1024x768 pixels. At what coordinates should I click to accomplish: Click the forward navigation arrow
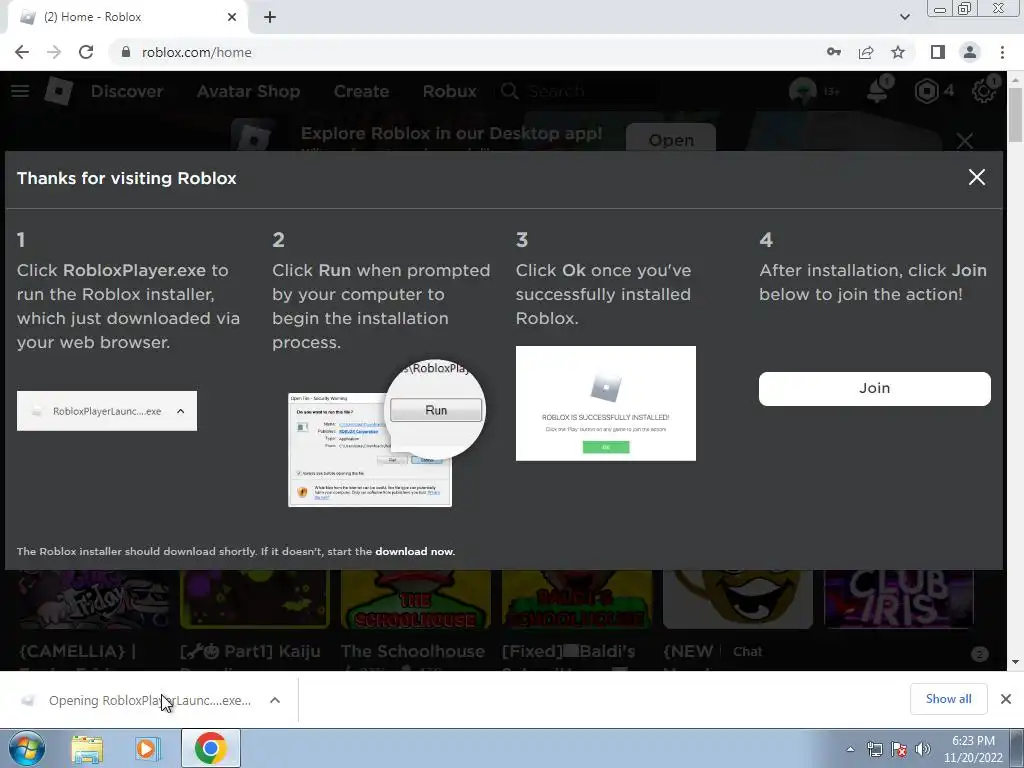point(54,52)
